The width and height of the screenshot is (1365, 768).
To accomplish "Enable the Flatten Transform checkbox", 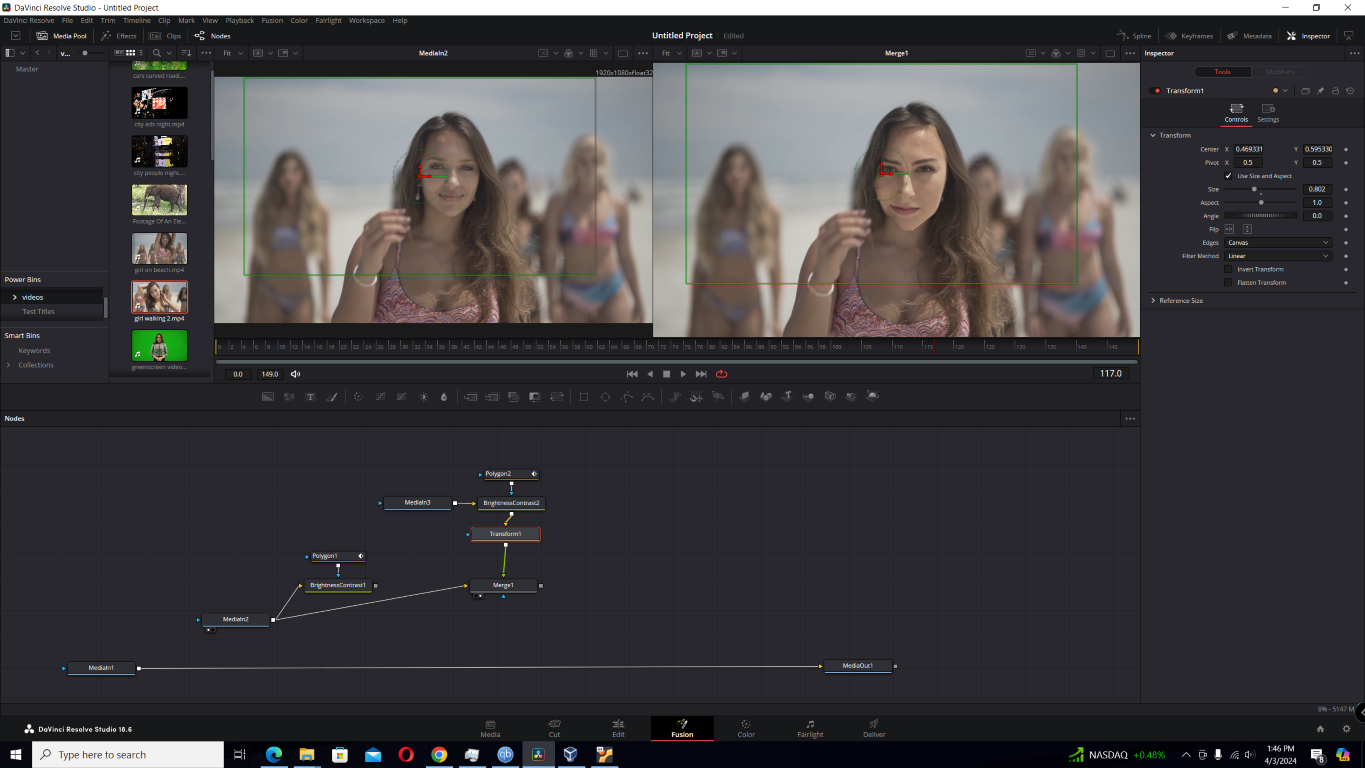I will 1228,283.
